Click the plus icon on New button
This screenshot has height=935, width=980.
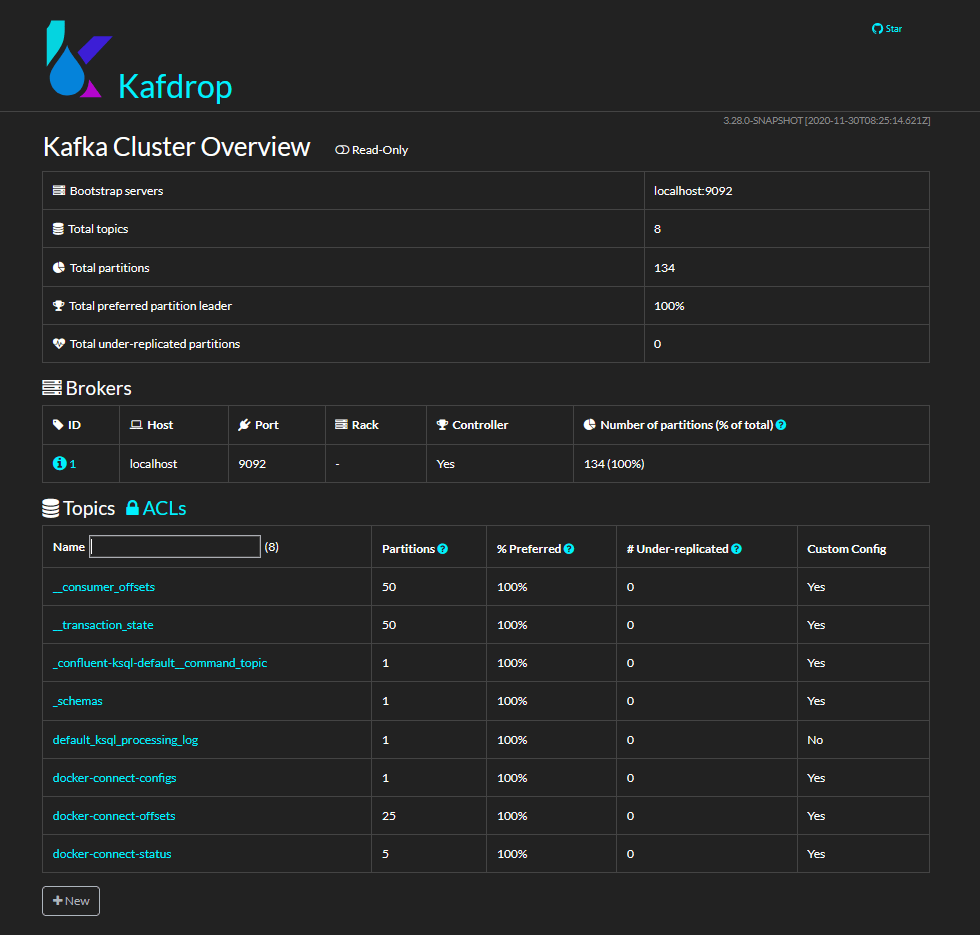point(58,901)
